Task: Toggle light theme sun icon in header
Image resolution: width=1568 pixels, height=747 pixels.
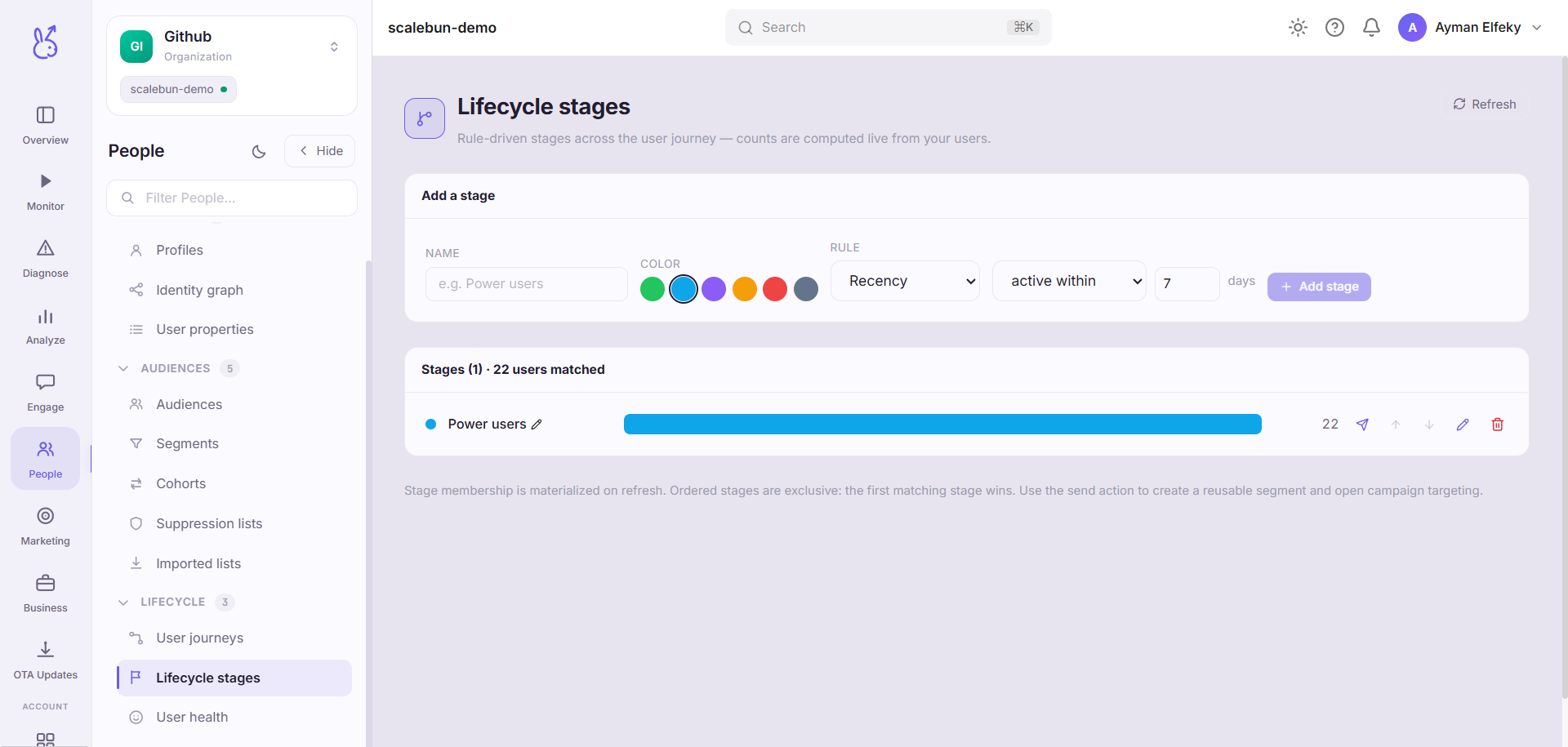Action: pyautogui.click(x=1298, y=28)
